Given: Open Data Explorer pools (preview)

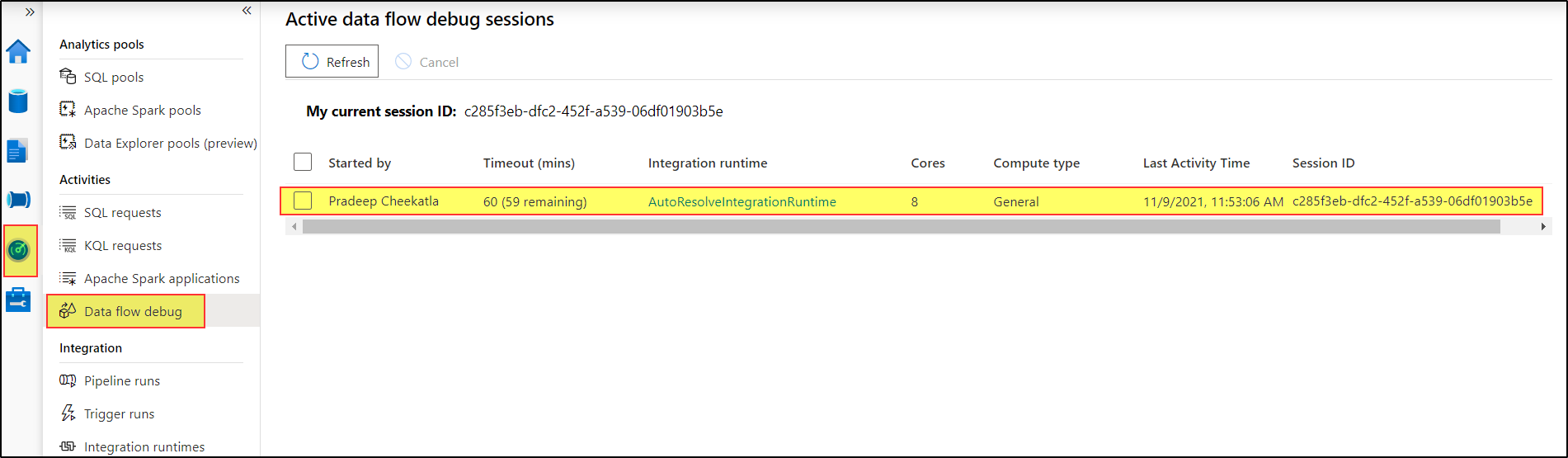Looking at the screenshot, I should coord(171,143).
